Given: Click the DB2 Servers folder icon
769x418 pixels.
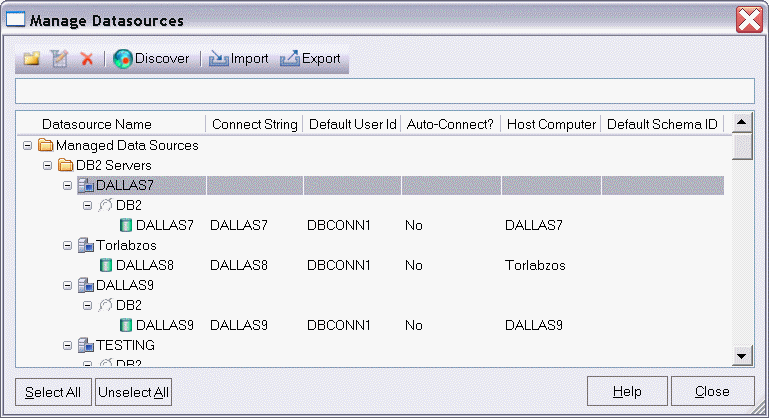Looking at the screenshot, I should [x=66, y=165].
